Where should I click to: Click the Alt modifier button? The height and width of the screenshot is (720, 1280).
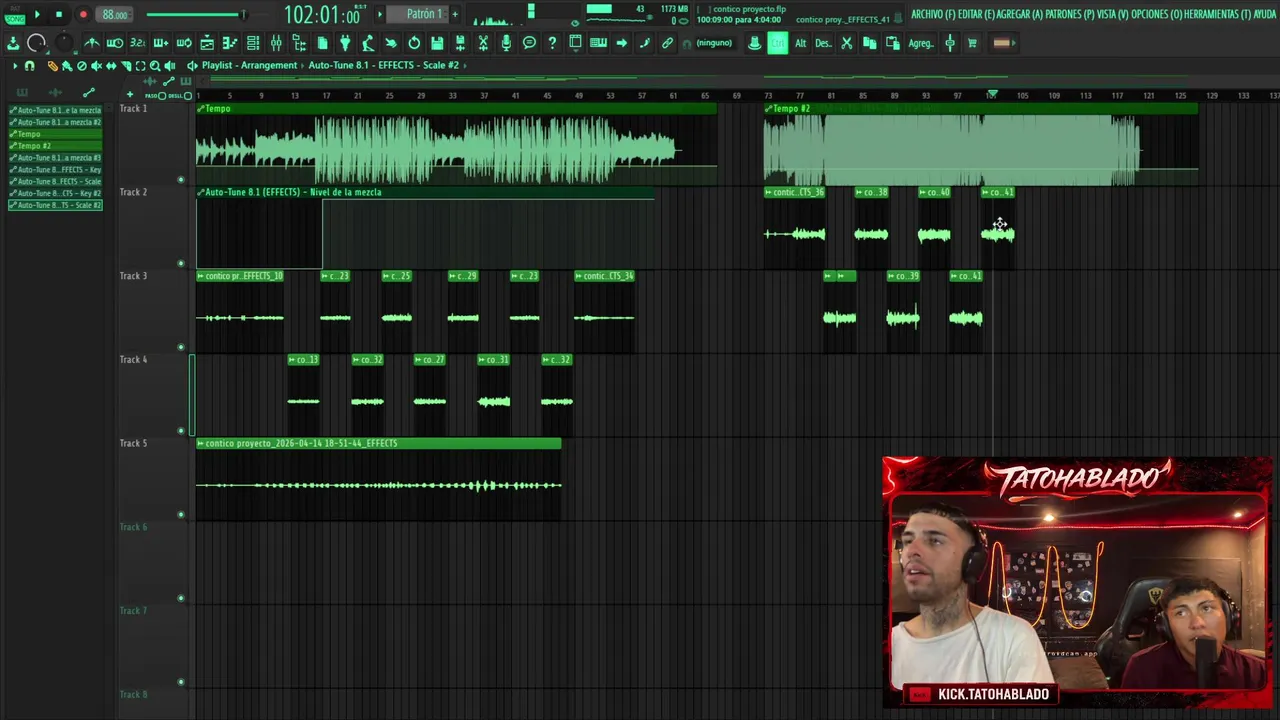800,43
